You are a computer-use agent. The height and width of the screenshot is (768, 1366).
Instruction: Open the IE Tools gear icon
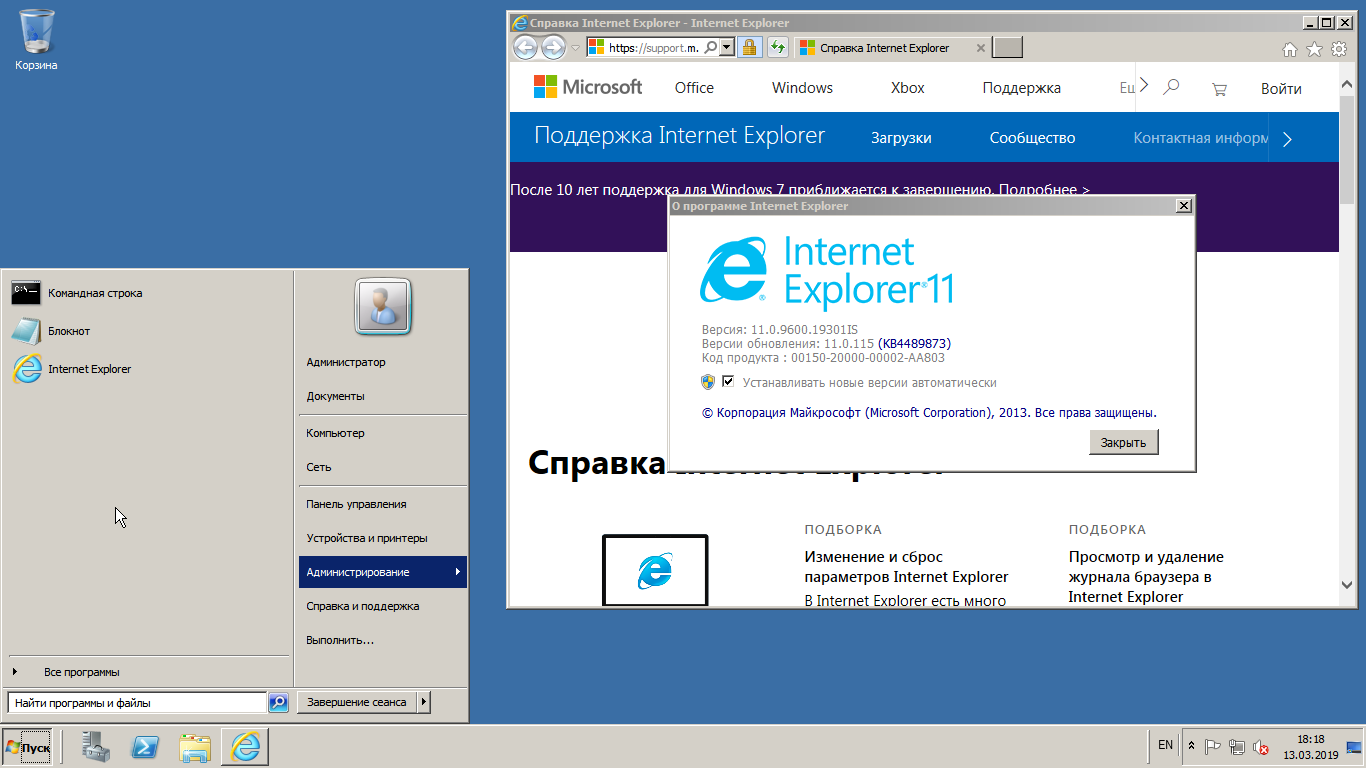(x=1339, y=48)
